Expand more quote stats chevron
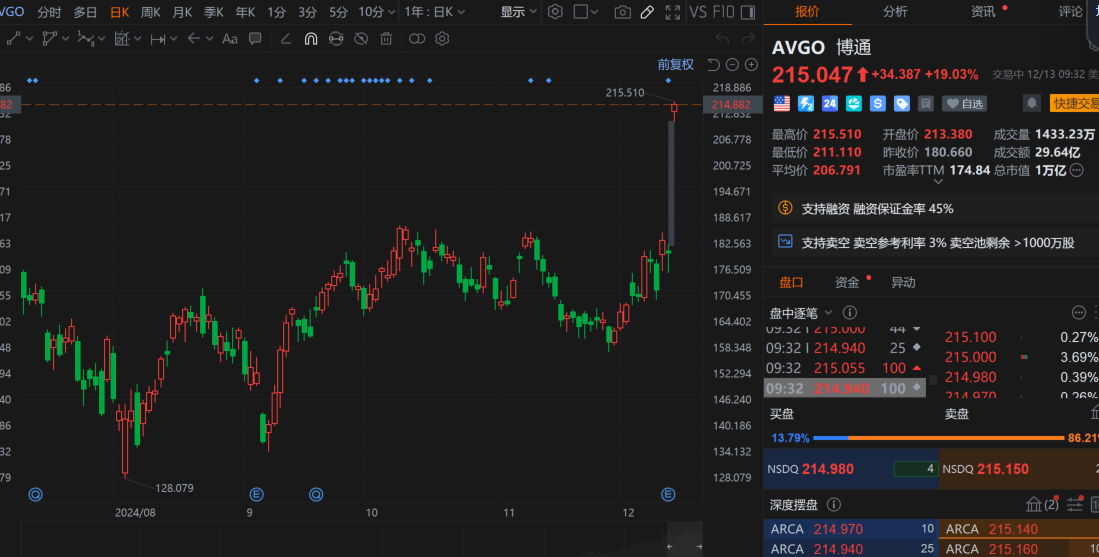 click(x=938, y=181)
